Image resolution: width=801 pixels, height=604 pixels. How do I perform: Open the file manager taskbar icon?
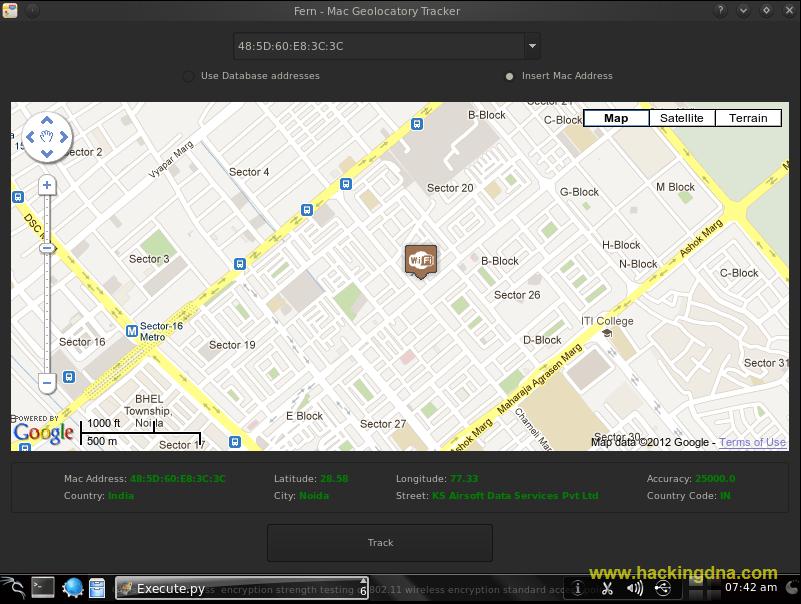[97, 588]
